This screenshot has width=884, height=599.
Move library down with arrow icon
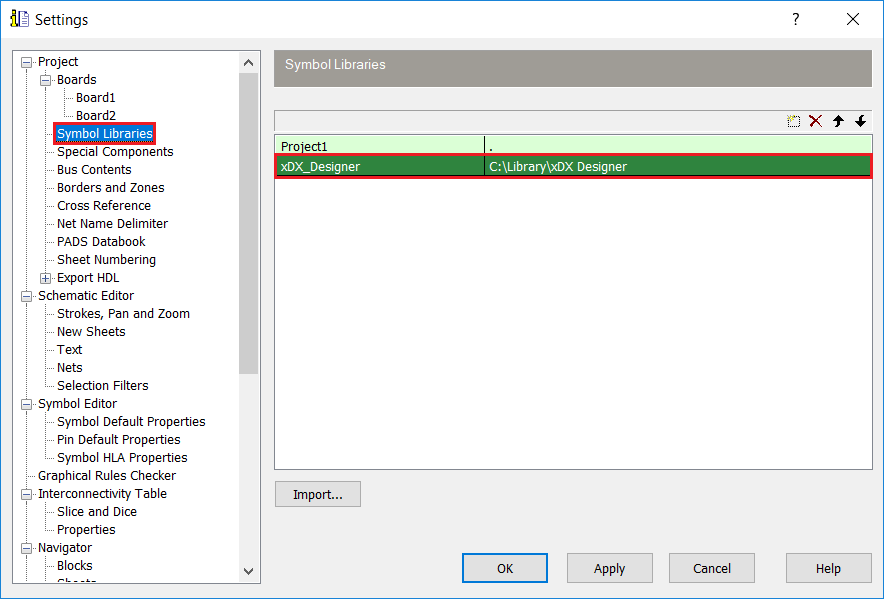tap(860, 121)
